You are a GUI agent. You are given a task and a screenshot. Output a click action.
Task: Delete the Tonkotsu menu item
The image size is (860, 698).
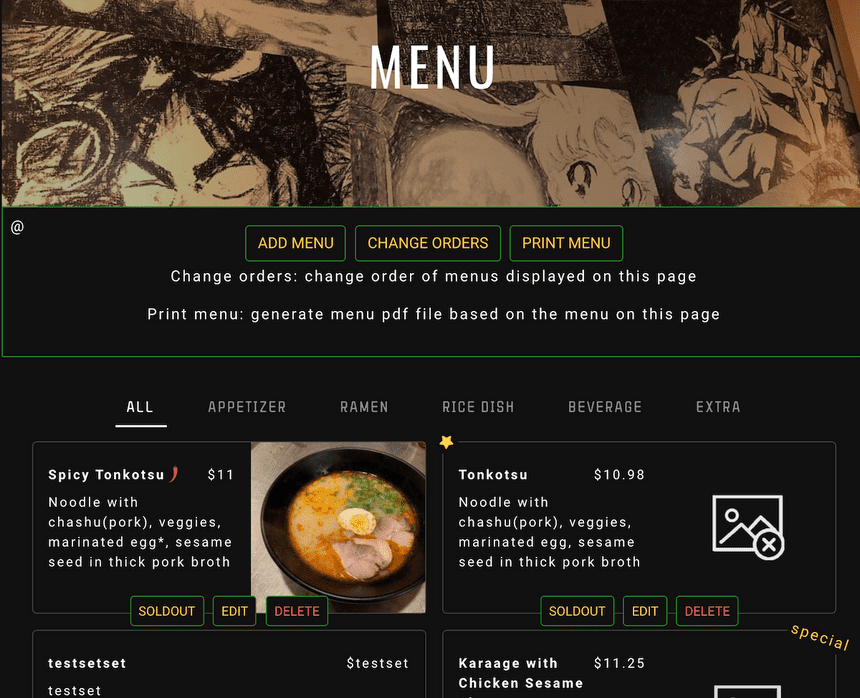[707, 611]
